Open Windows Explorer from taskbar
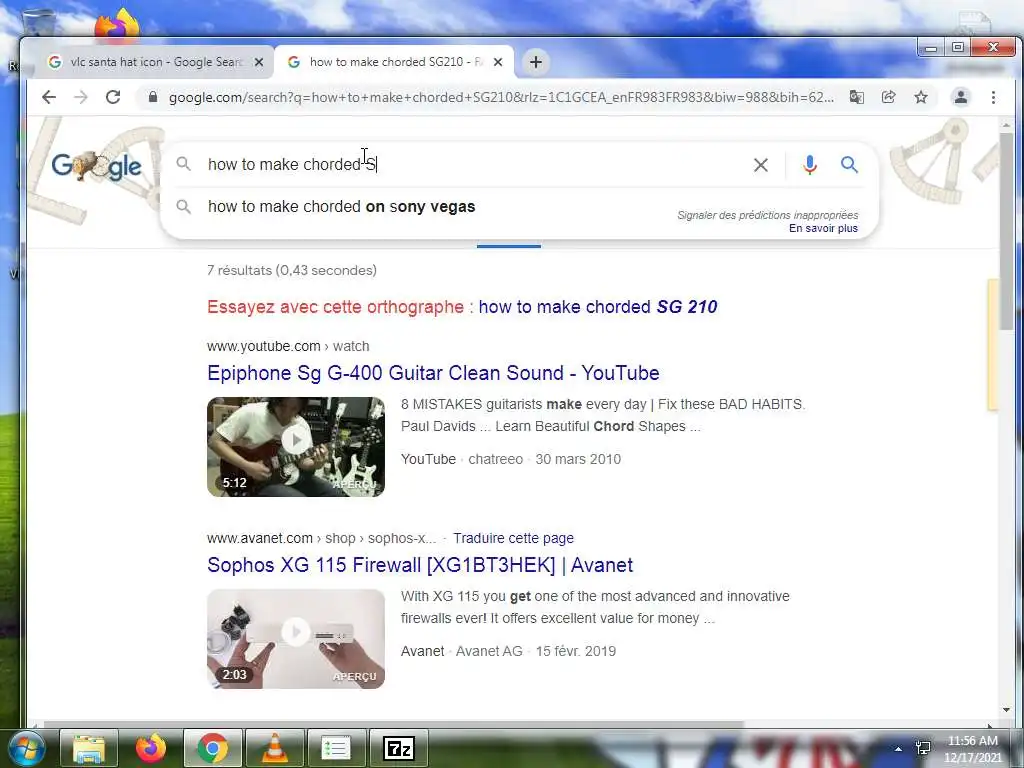This screenshot has height=768, width=1024. pyautogui.click(x=89, y=748)
